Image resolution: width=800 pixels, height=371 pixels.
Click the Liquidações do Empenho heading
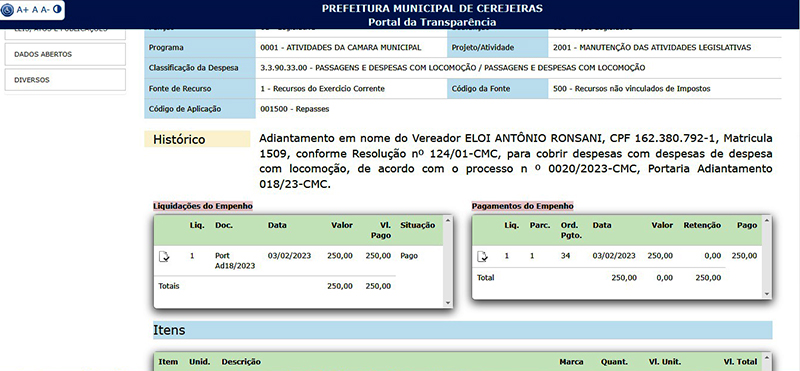coord(203,206)
